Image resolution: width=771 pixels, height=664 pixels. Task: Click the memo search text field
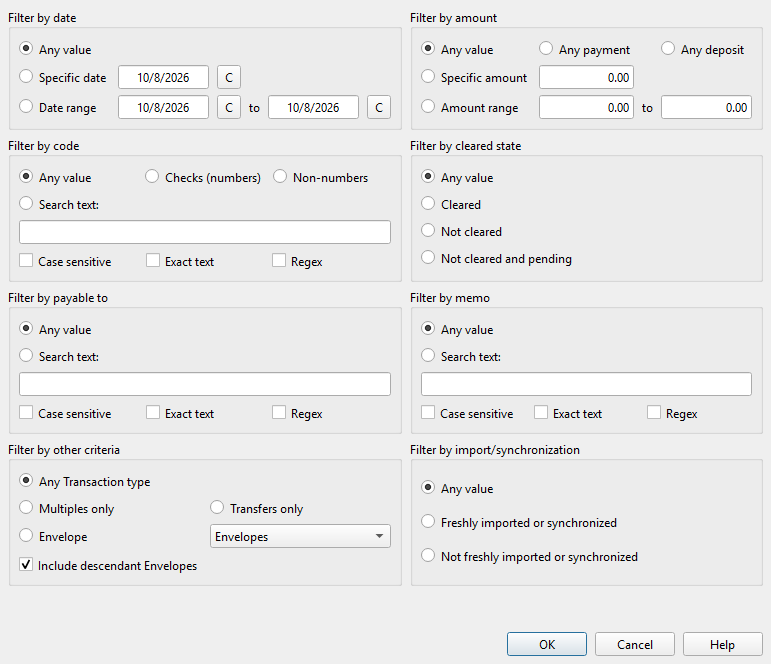pos(586,384)
